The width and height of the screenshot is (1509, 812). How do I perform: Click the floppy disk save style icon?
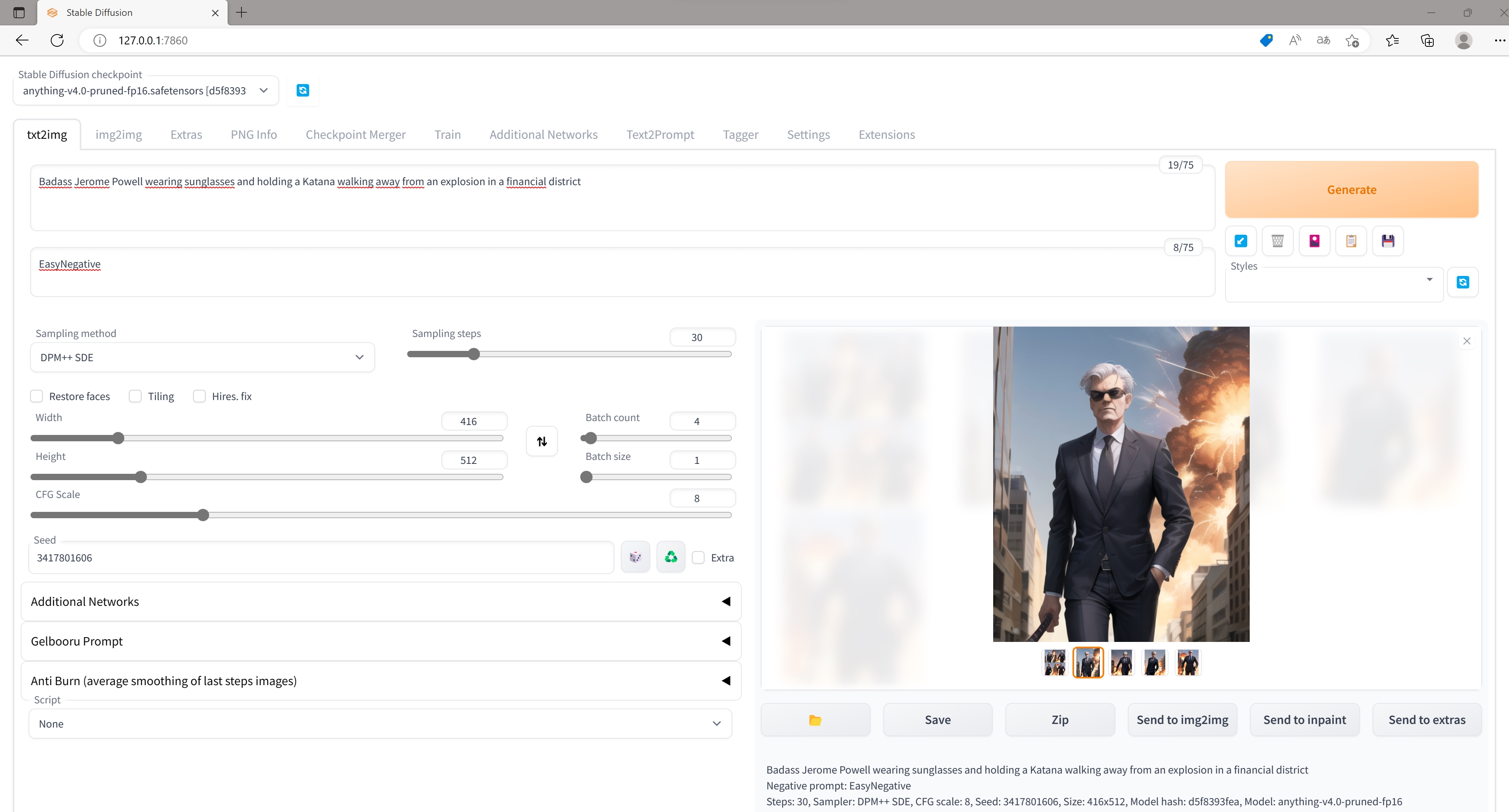pyautogui.click(x=1388, y=241)
